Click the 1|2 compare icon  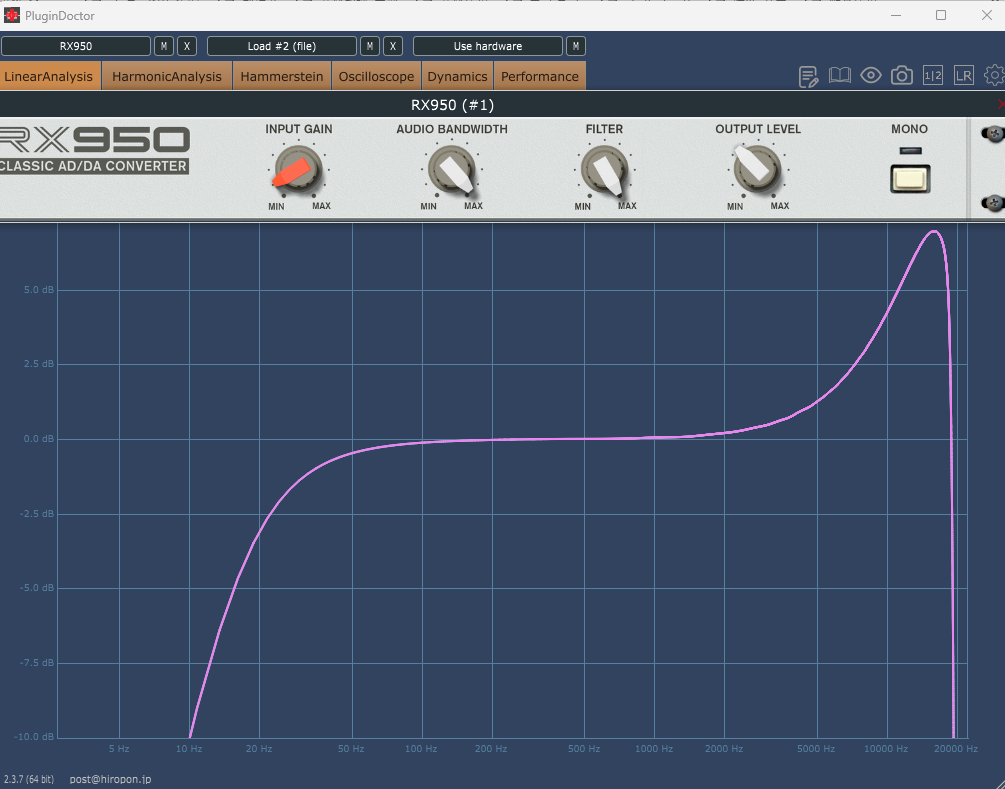pos(933,76)
